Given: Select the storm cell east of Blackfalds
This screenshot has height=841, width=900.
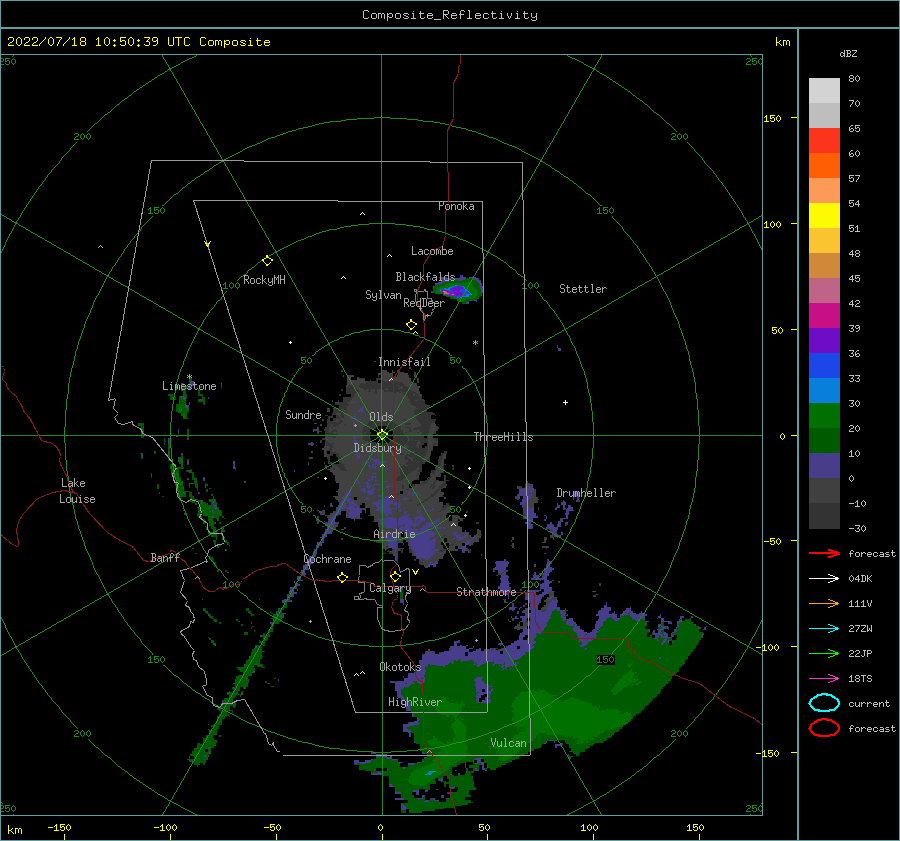Looking at the screenshot, I should (x=457, y=290).
